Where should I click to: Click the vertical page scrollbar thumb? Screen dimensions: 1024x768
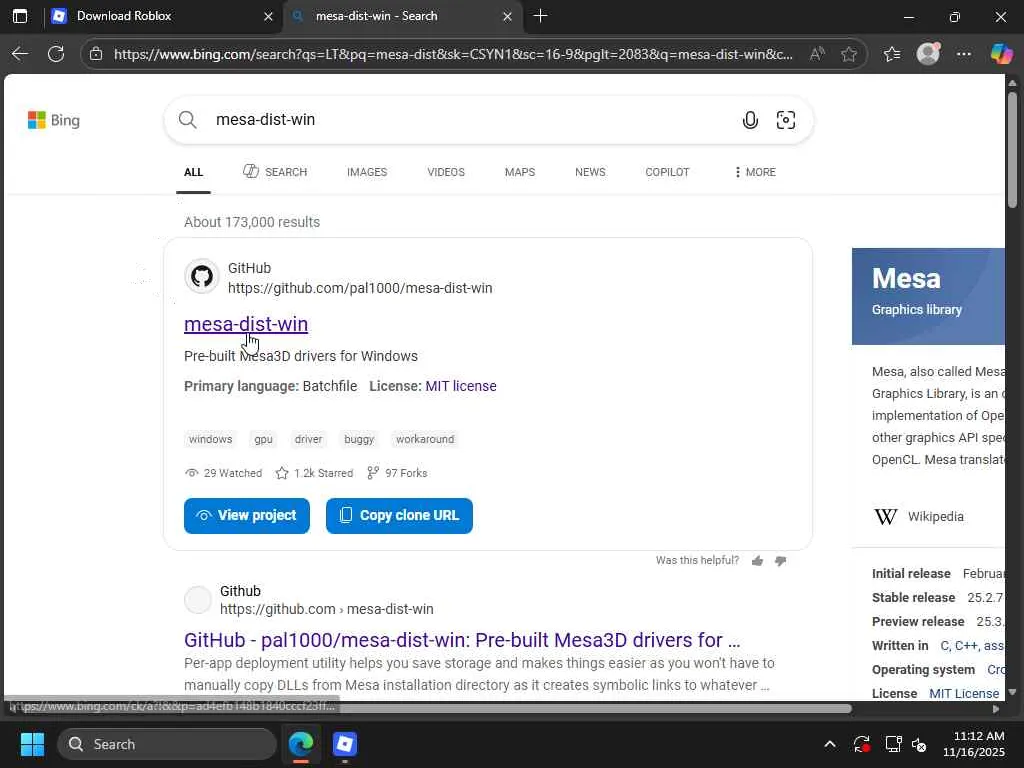(x=1012, y=150)
